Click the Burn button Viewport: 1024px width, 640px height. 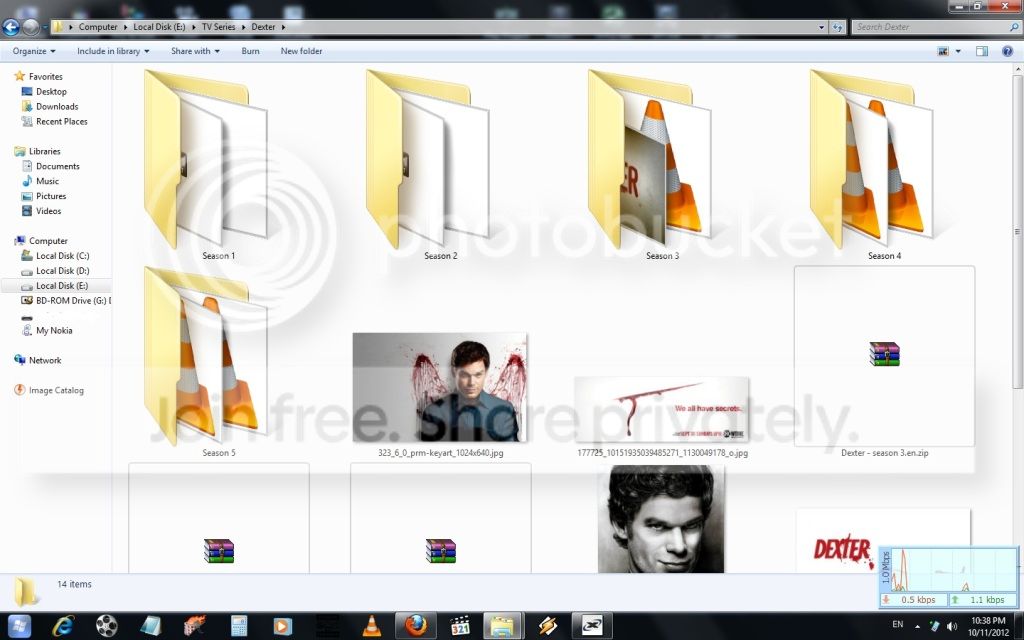pyautogui.click(x=250, y=51)
